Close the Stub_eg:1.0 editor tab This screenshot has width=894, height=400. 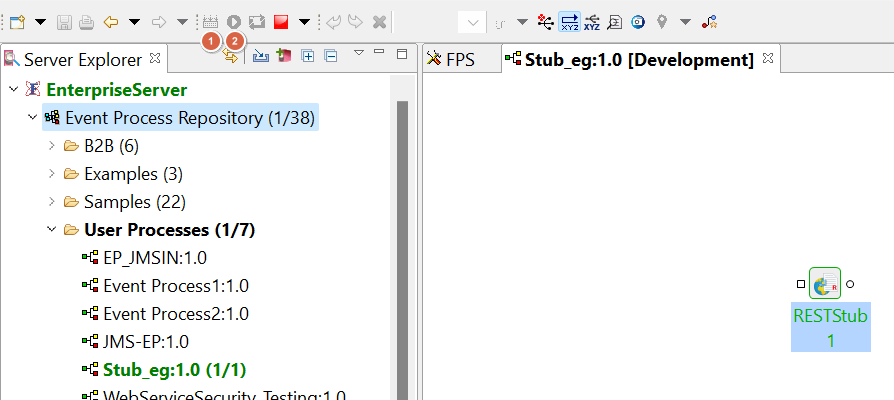[x=768, y=59]
